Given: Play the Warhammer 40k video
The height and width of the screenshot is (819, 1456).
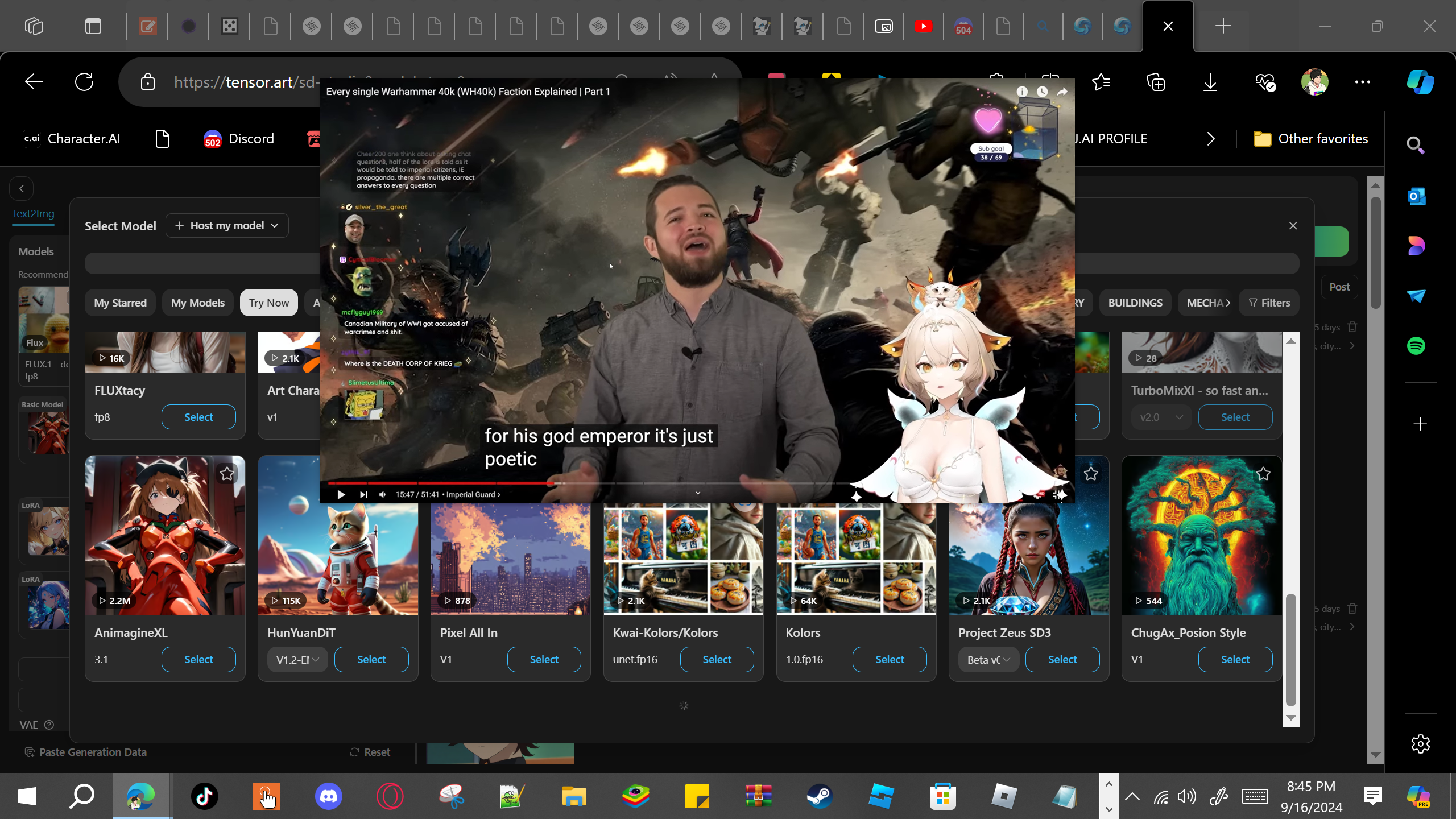Looking at the screenshot, I should click(x=341, y=494).
